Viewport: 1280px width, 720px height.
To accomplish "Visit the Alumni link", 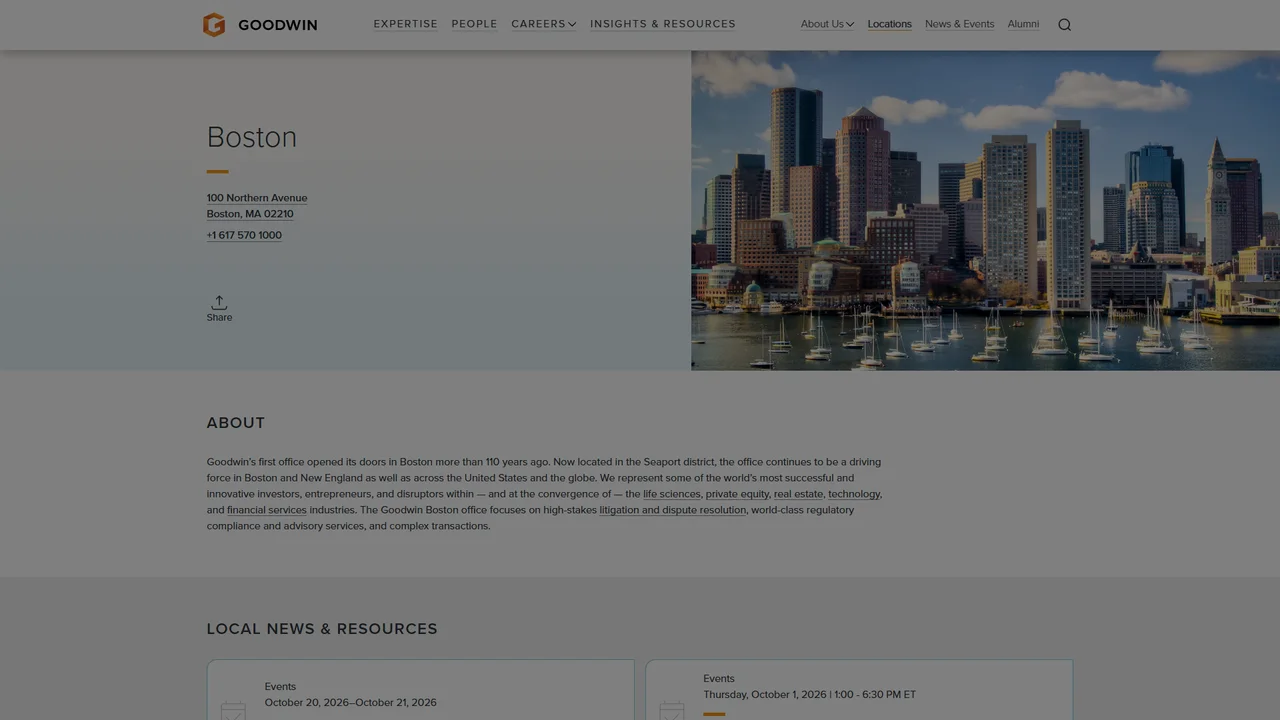I will coord(1023,24).
